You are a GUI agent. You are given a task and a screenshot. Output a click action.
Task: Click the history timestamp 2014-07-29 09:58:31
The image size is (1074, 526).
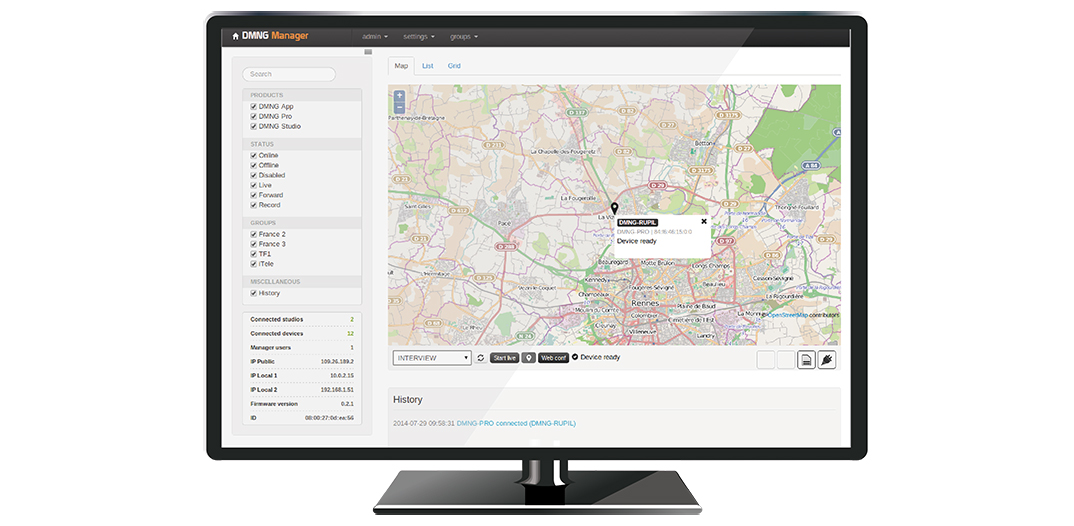click(x=424, y=423)
